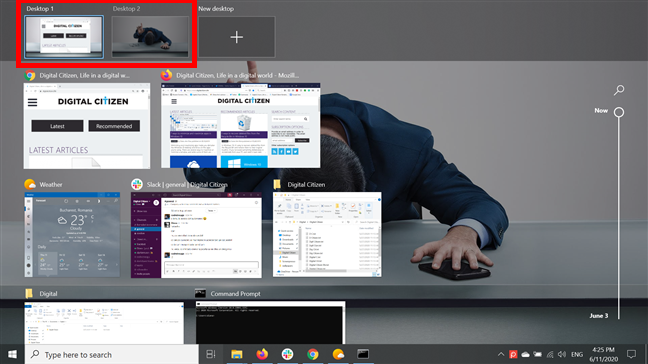Open File Explorer from the taskbar
Screen dimensions: 648x364
[x=236, y=354]
